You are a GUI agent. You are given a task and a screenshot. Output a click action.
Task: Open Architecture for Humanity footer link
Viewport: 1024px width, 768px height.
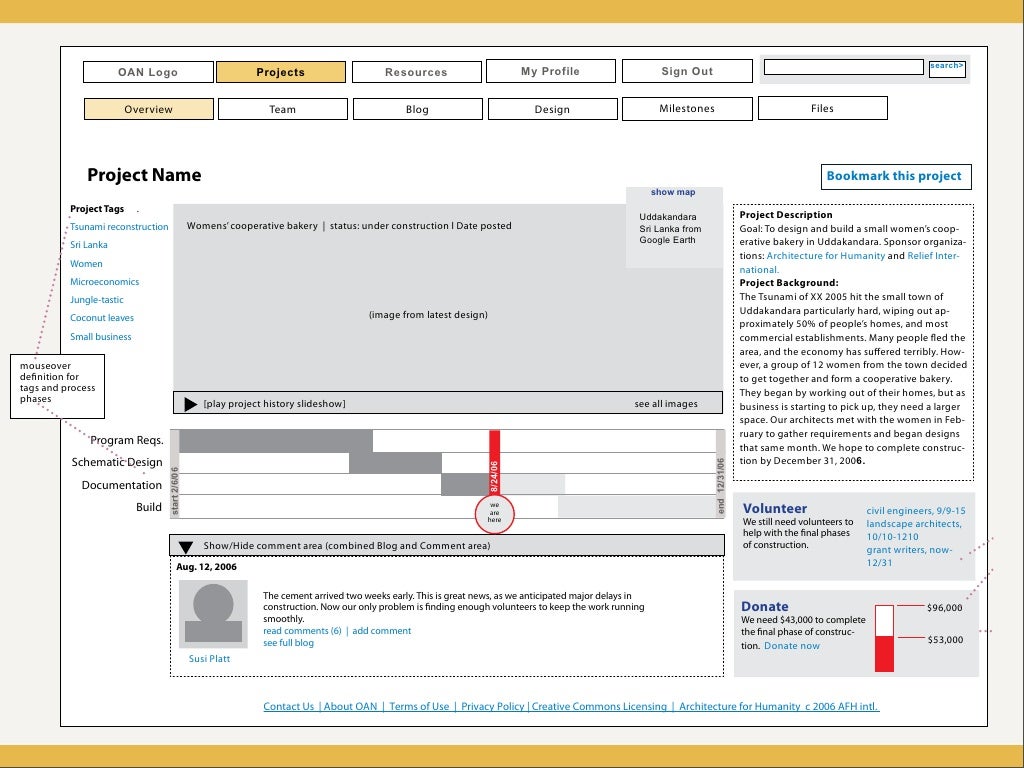[739, 707]
